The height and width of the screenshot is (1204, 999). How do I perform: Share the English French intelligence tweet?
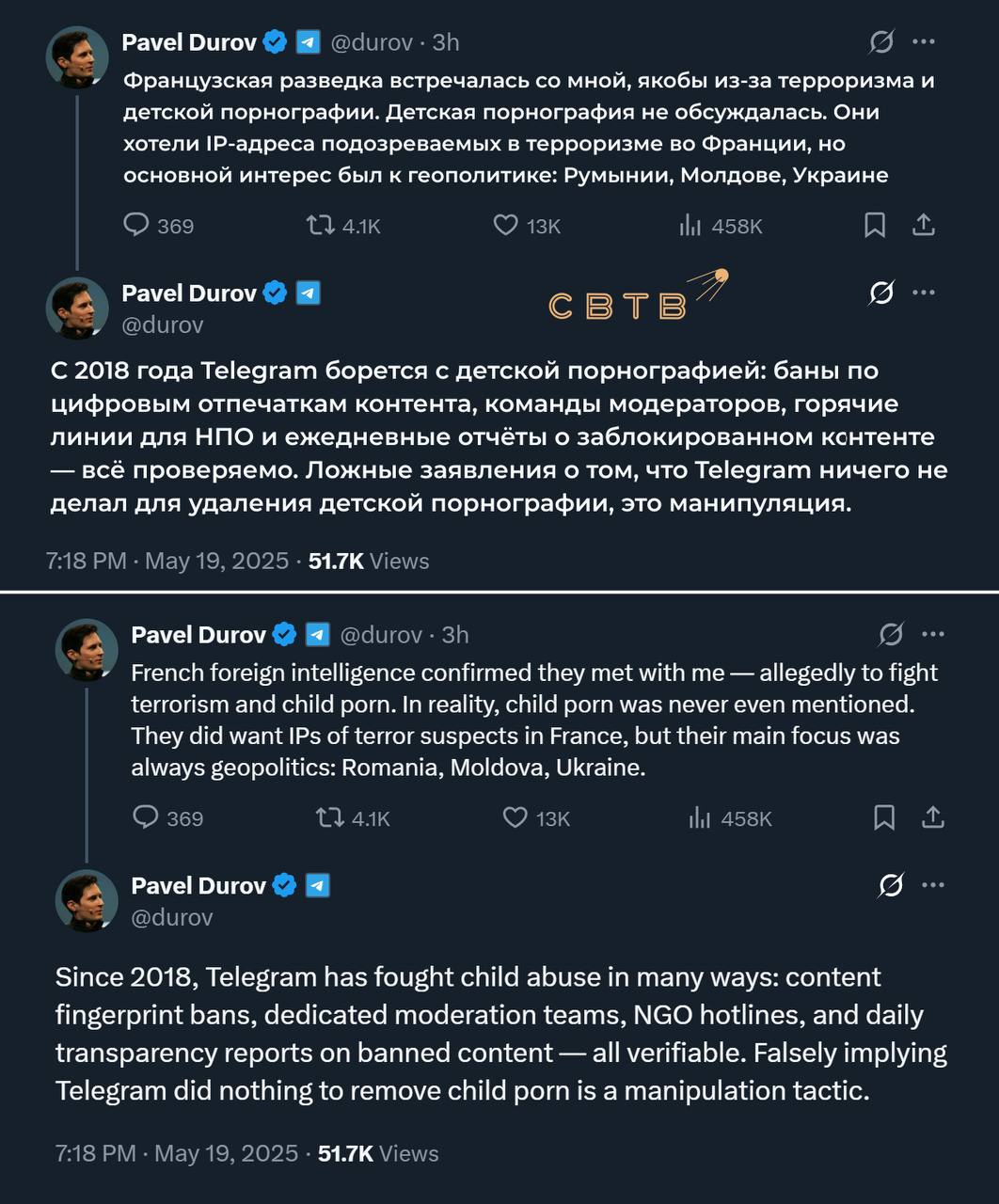point(933,817)
